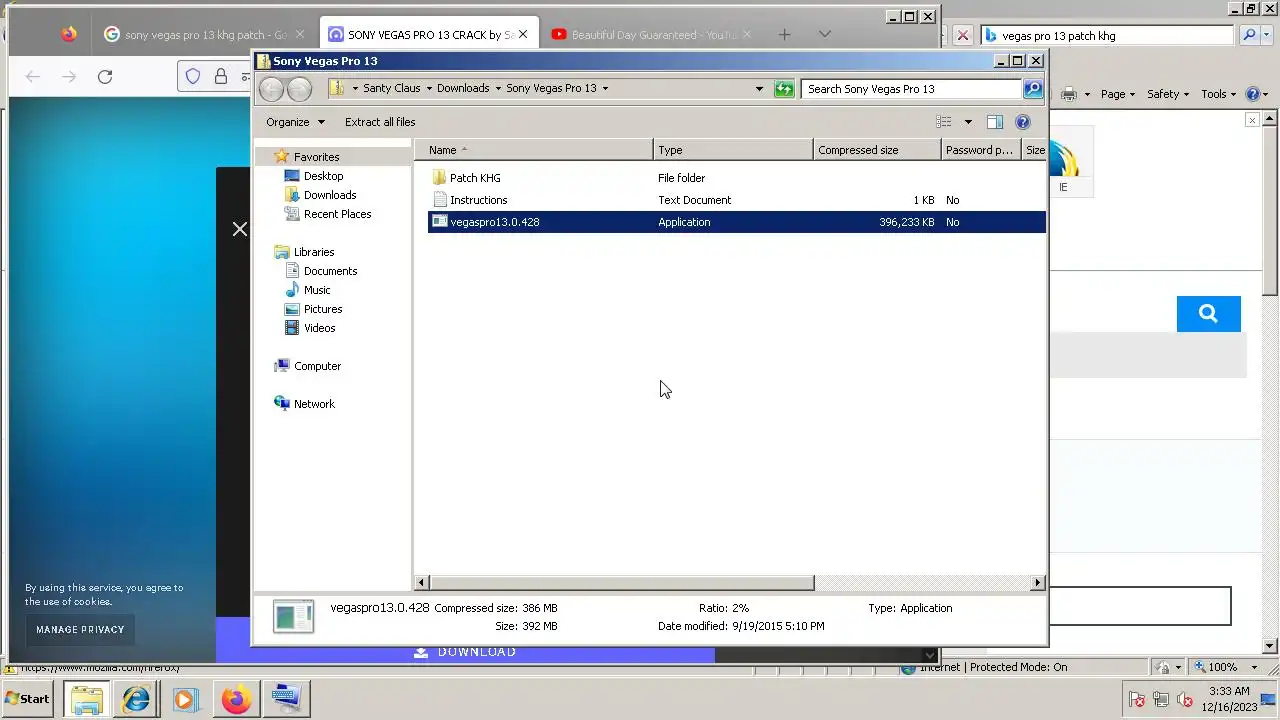Open Windows Explorer from taskbar

tap(87, 699)
